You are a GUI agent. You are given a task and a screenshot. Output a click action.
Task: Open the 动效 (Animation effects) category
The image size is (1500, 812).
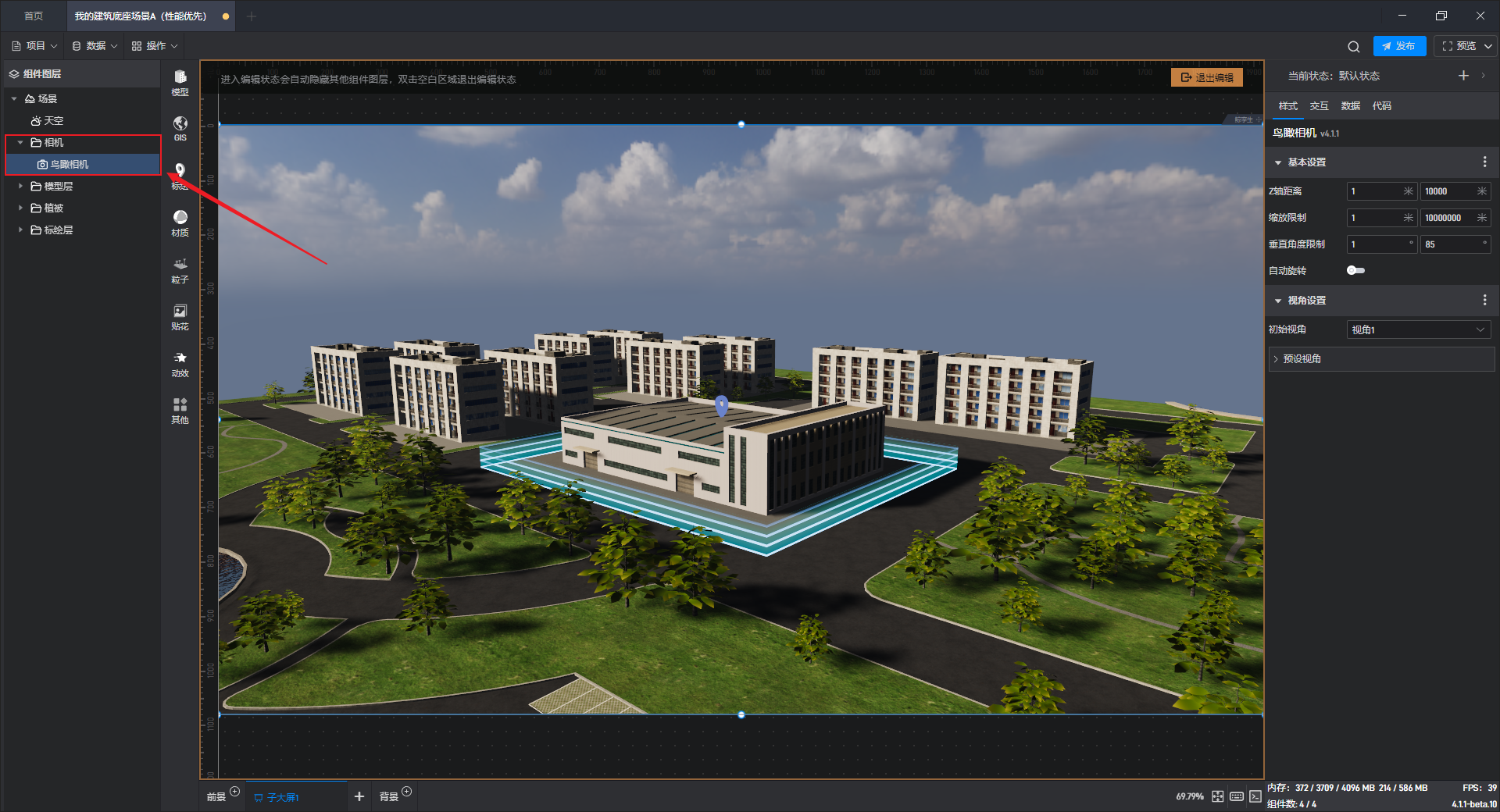point(180,363)
